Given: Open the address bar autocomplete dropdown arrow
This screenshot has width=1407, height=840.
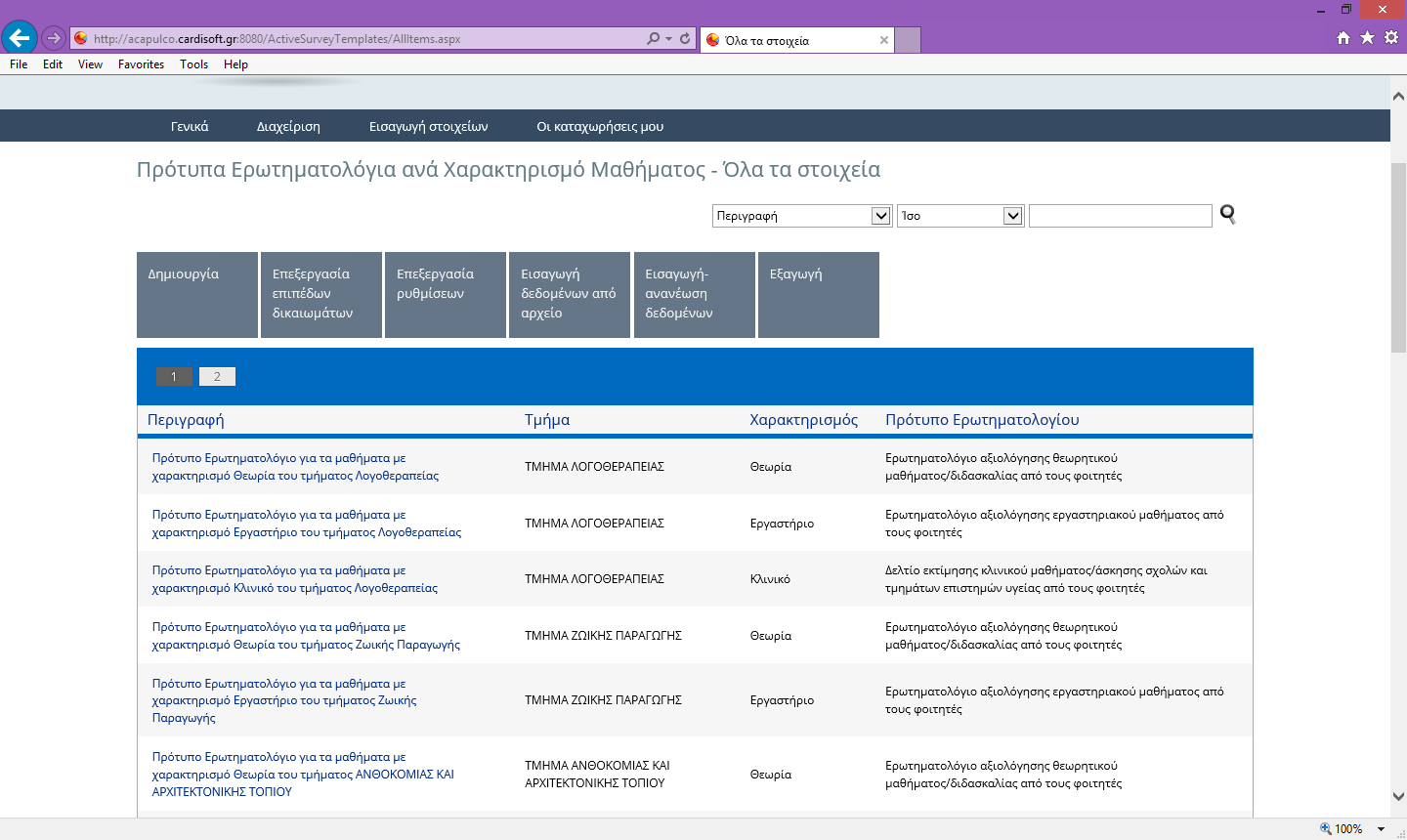Looking at the screenshot, I should tap(668, 39).
